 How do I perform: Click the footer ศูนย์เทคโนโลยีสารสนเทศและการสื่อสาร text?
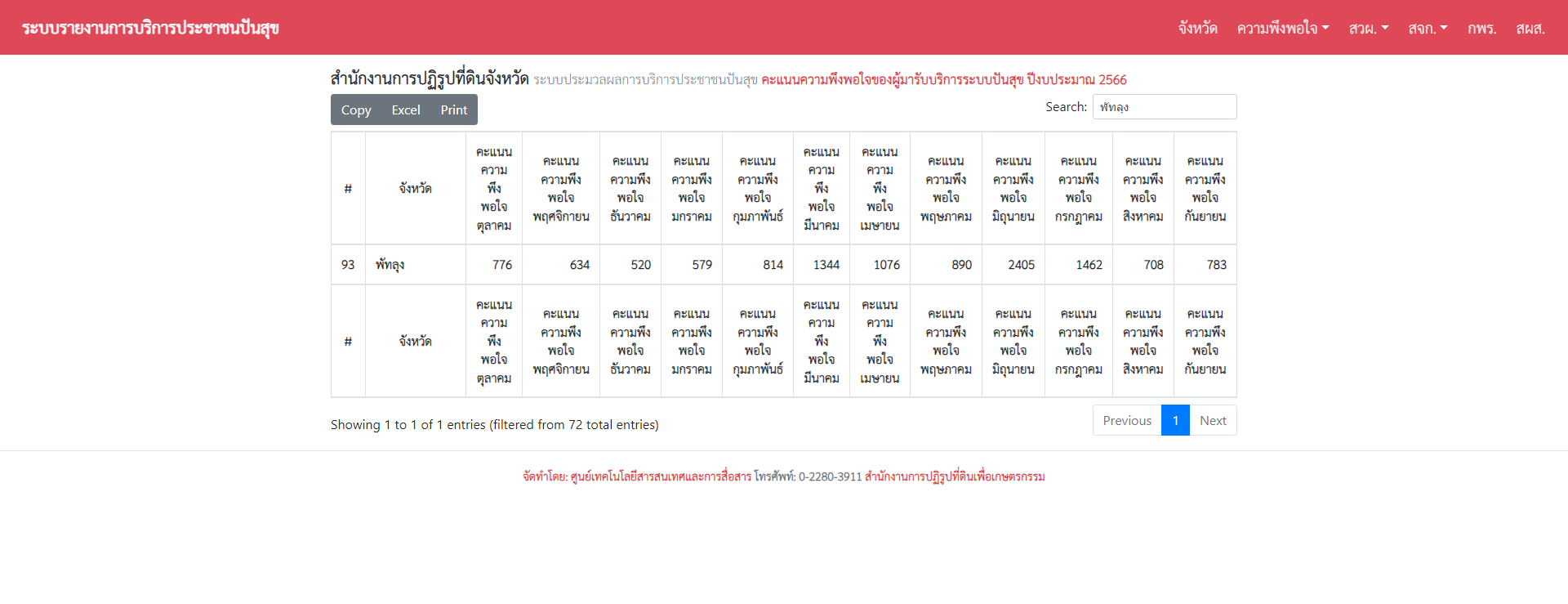tap(661, 476)
